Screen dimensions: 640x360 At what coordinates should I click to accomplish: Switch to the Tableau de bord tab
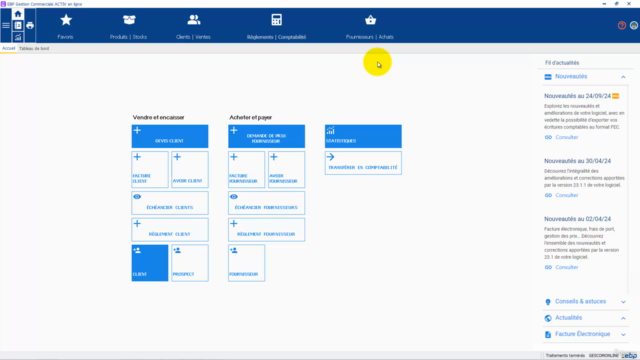(34, 48)
